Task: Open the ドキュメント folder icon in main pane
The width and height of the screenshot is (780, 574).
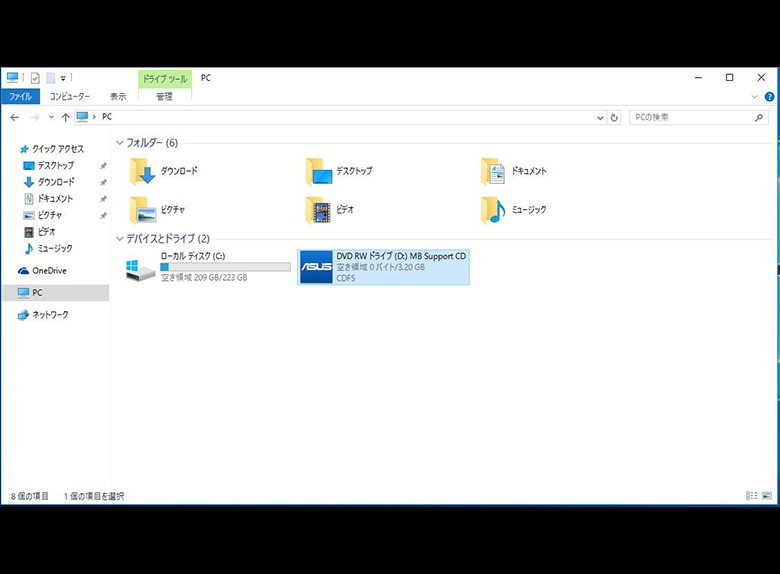Action: point(493,172)
